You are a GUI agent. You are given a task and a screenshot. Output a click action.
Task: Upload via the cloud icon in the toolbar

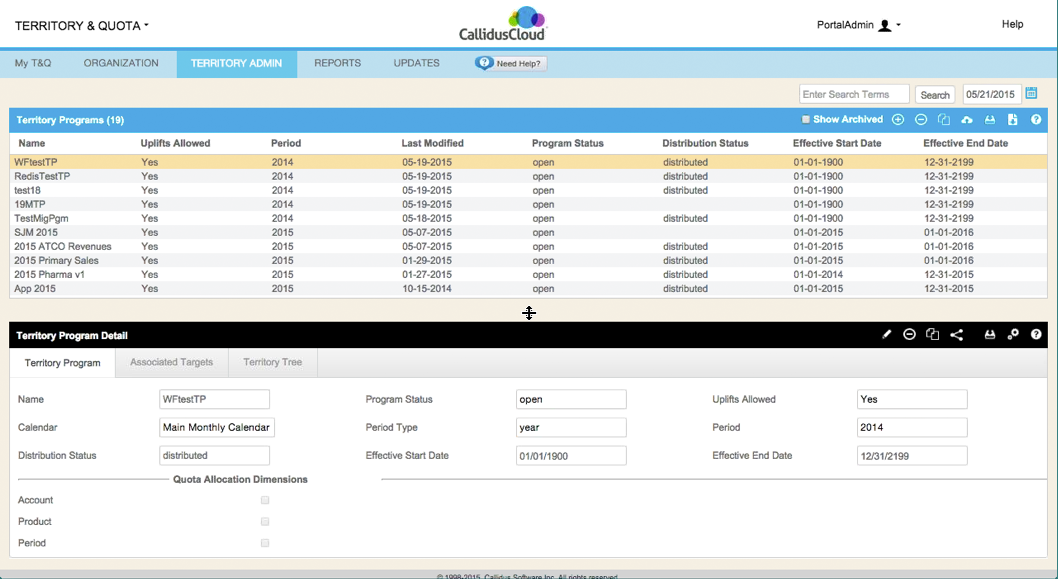click(x=967, y=119)
